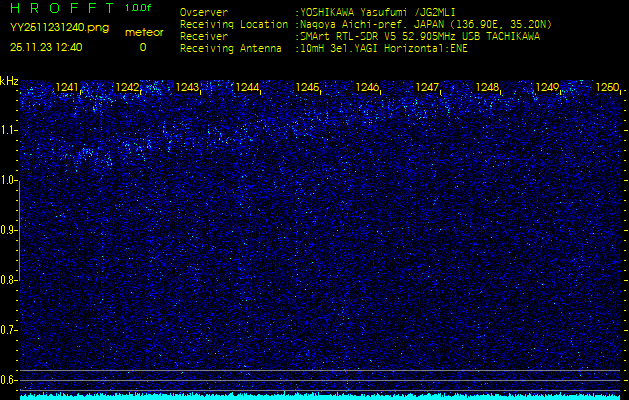The image size is (629, 400).
Task: Select the 26.11.23 12:40 timestamp
Action: click(46, 47)
